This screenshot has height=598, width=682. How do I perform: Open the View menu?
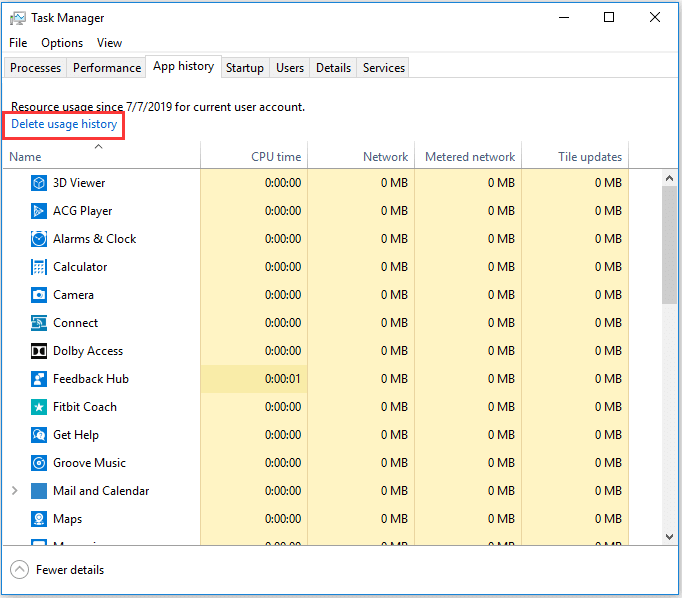(x=109, y=43)
